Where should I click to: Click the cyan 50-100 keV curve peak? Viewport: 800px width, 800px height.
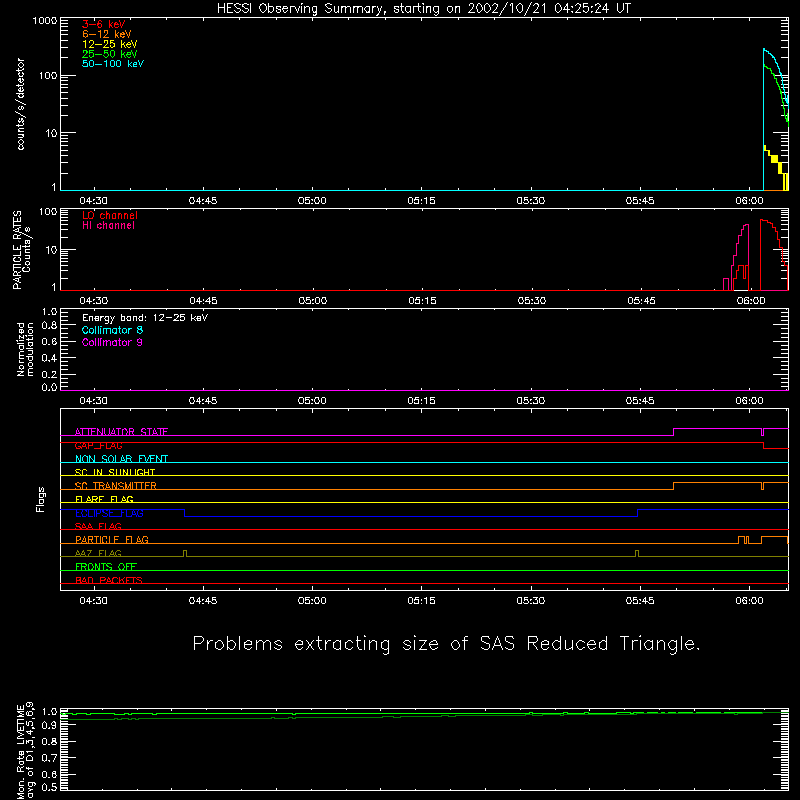click(764, 49)
